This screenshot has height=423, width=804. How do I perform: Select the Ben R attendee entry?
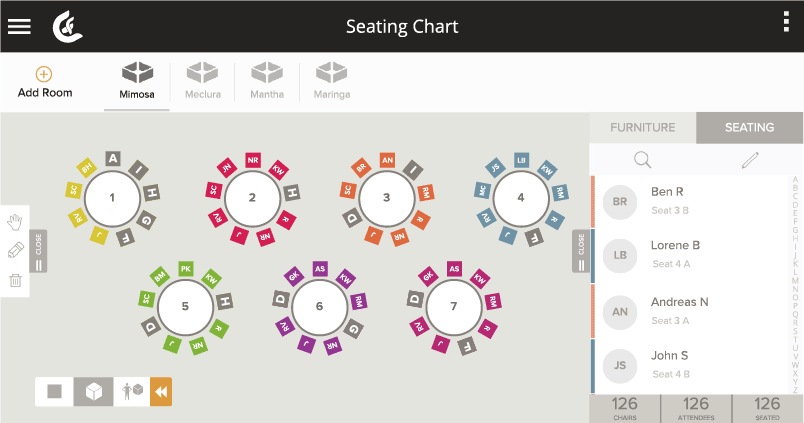(x=690, y=202)
